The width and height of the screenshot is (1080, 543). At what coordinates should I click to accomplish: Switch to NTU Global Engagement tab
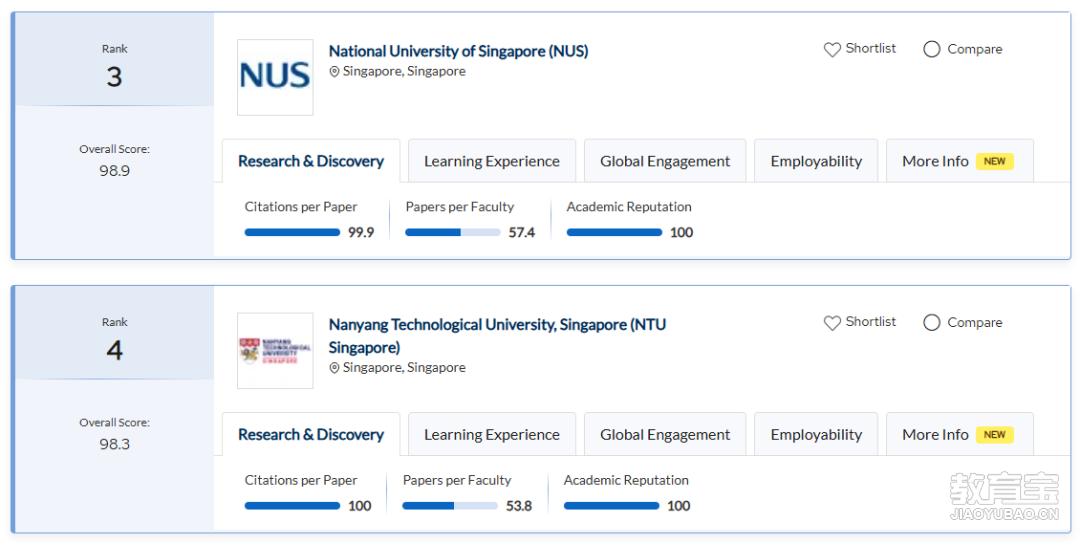pos(665,435)
